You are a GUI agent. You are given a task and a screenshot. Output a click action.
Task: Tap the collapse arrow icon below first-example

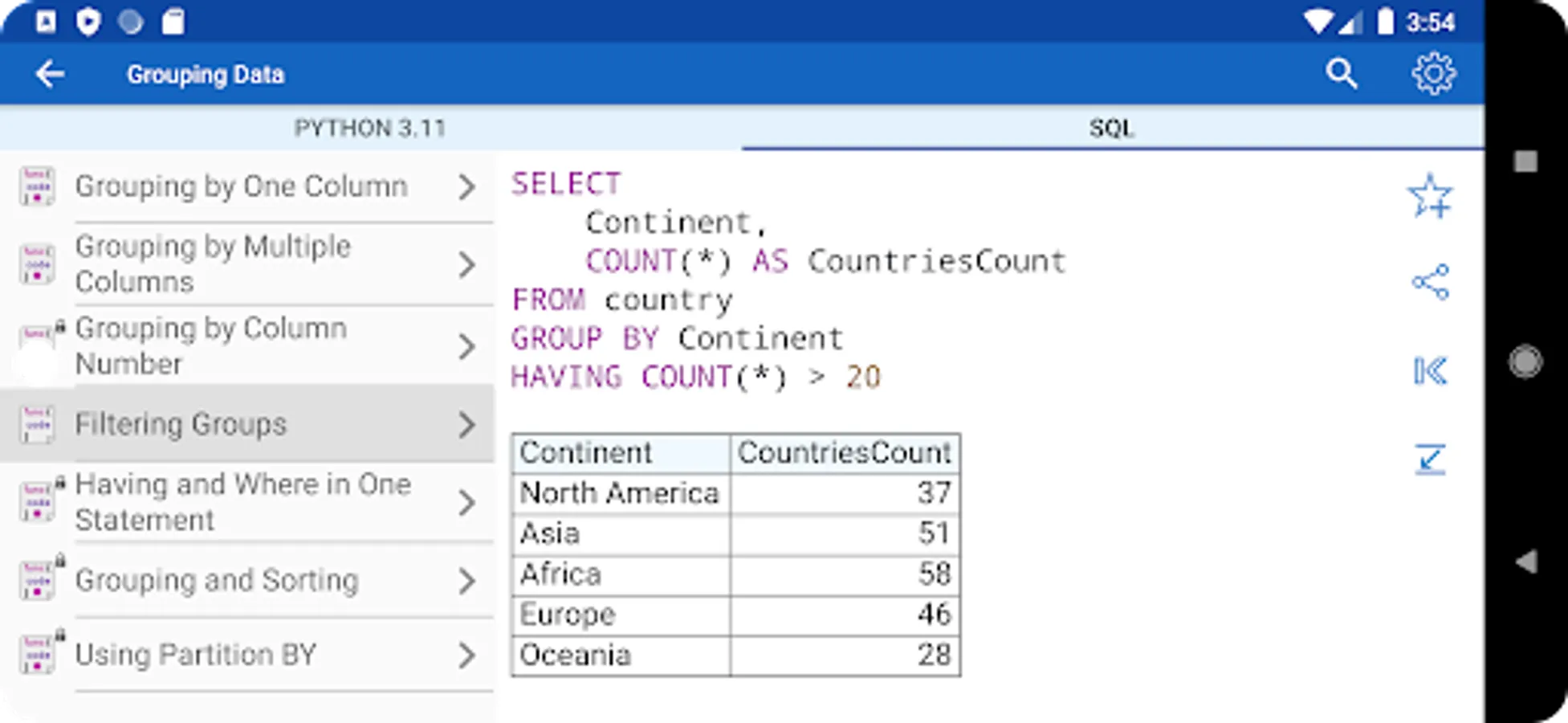1430,460
